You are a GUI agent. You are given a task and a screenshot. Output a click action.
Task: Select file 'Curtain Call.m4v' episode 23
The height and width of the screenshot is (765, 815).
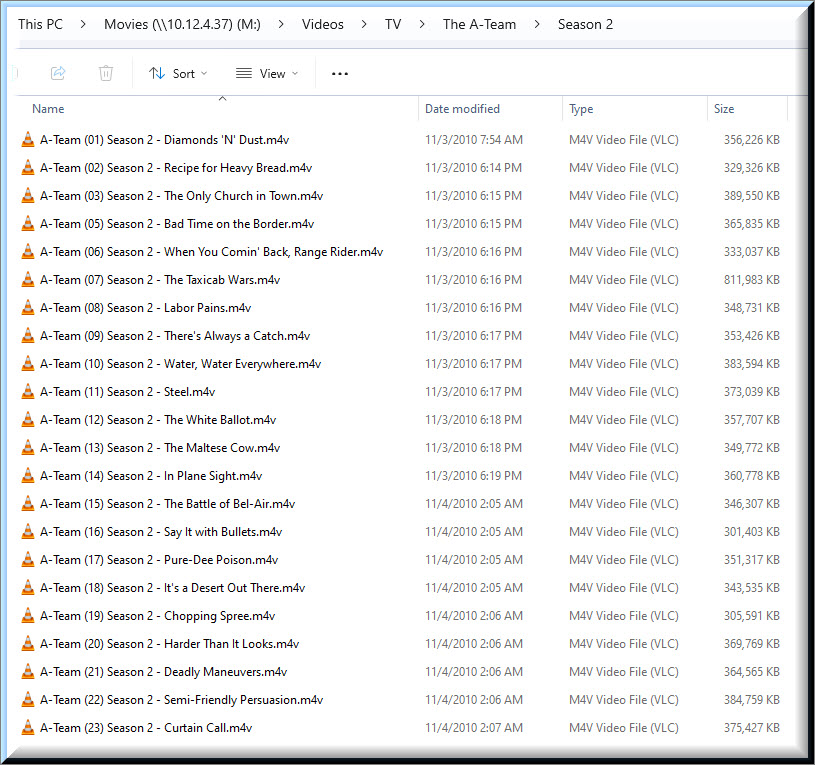pos(146,728)
